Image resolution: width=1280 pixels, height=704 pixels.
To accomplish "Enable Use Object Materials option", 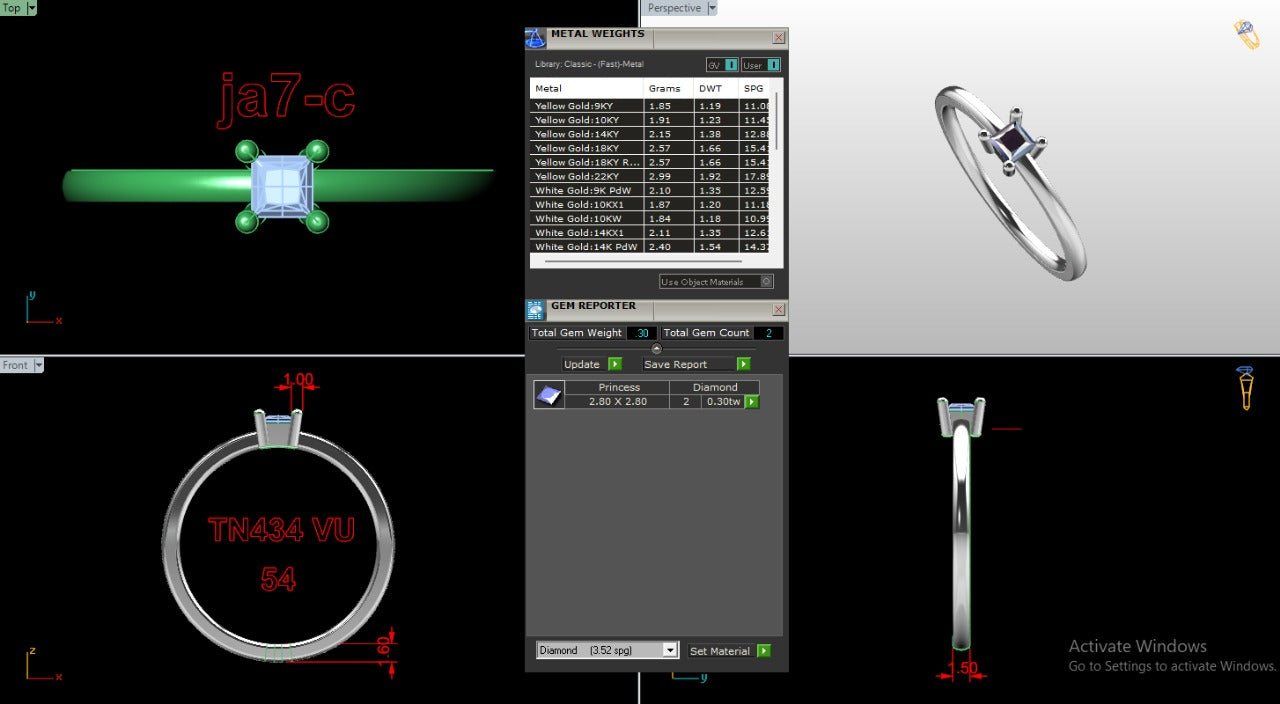I will [x=767, y=282].
